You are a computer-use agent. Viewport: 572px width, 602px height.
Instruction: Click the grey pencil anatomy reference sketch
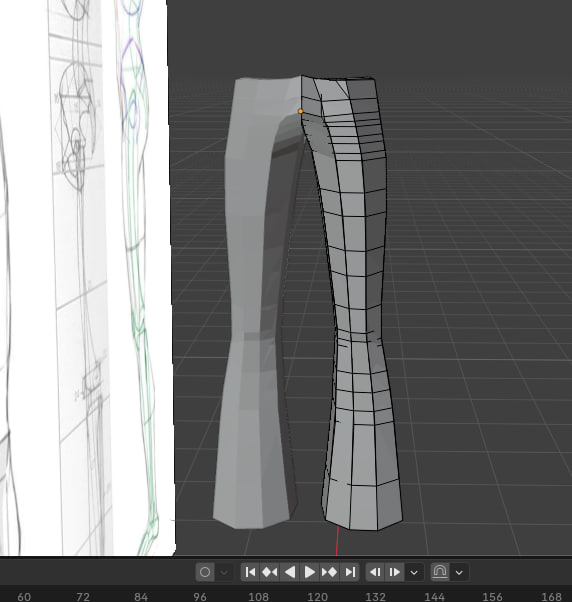[x=79, y=276]
